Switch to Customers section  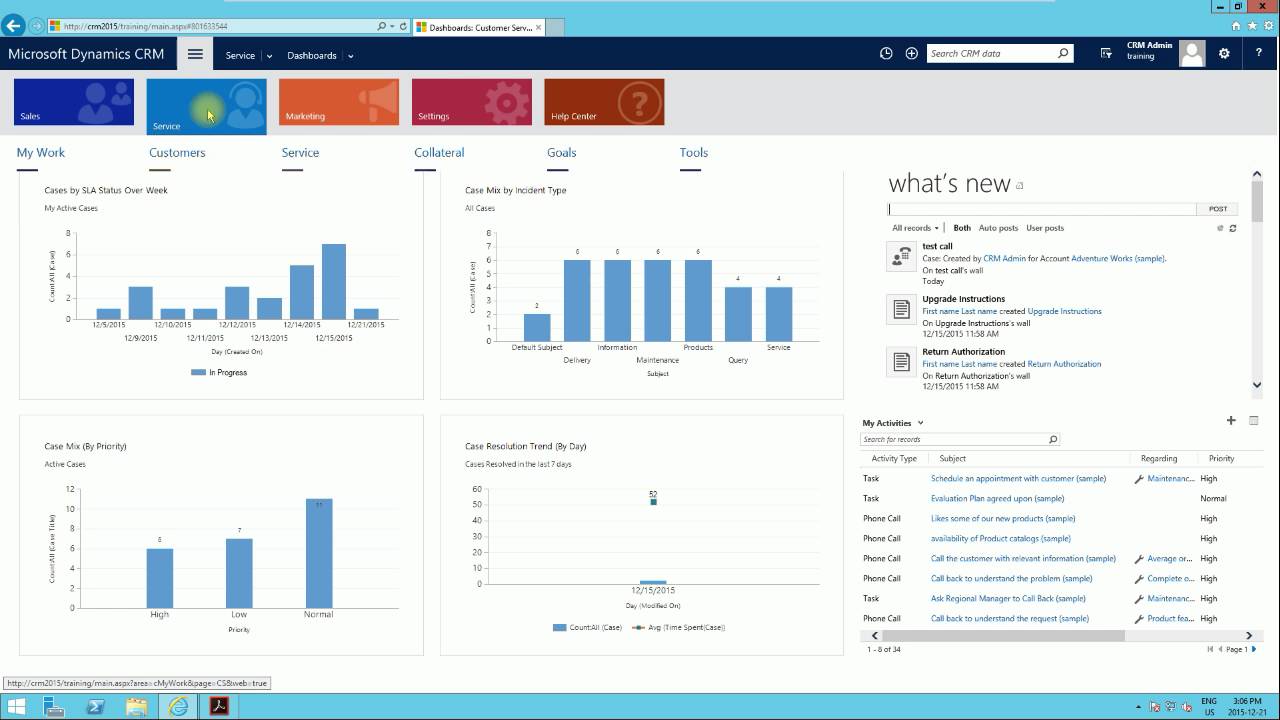177,152
